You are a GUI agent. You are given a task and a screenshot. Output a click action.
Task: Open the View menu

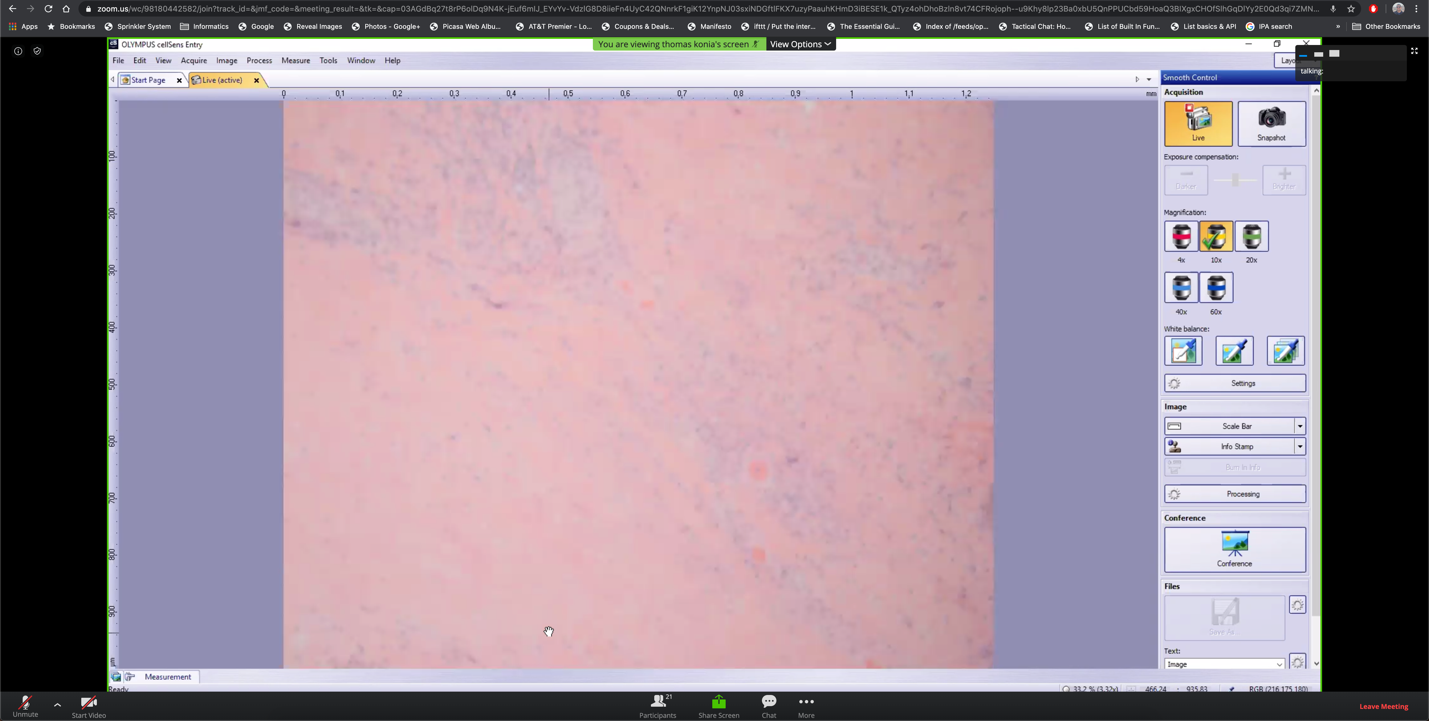click(x=163, y=61)
